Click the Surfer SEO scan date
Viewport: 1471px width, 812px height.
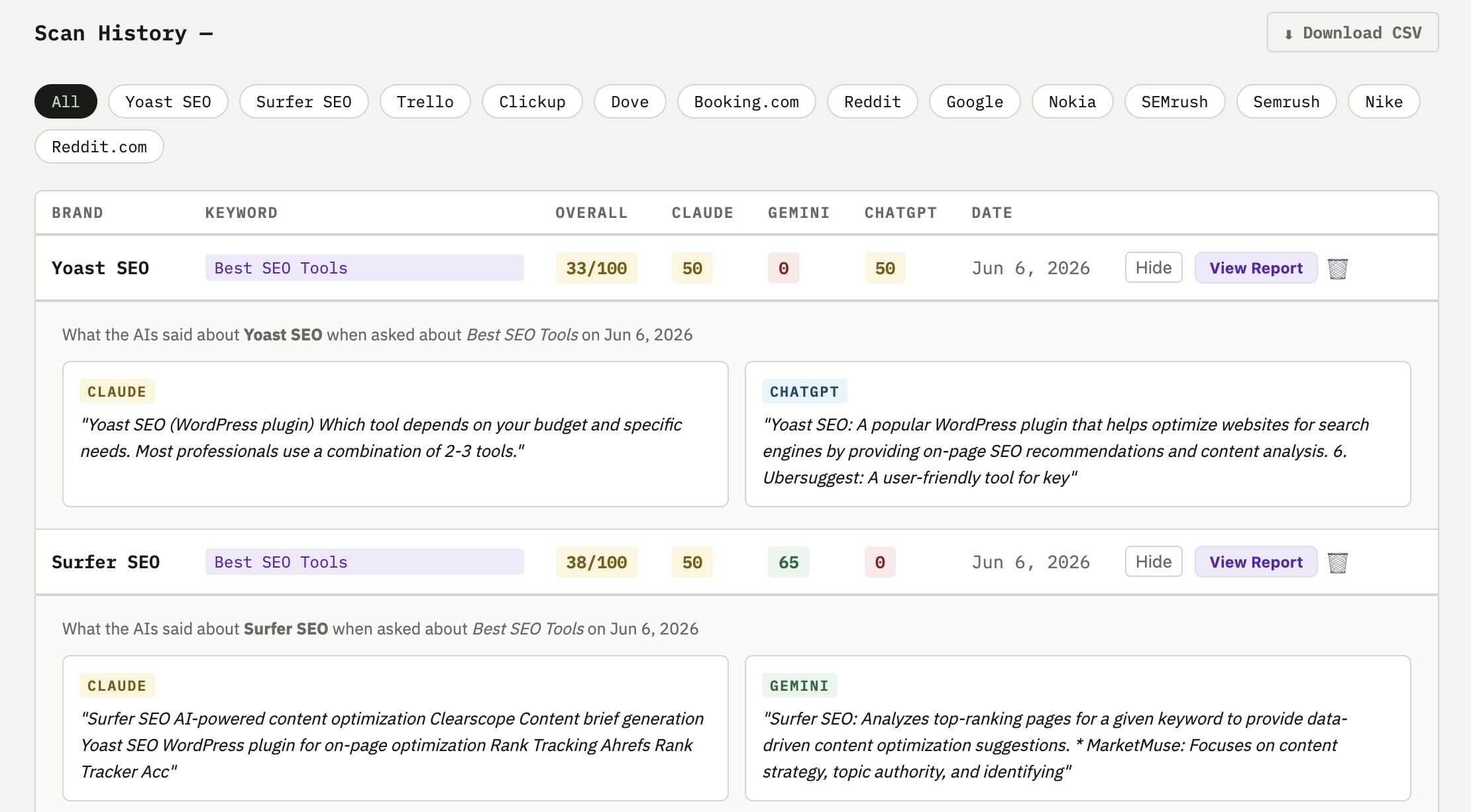pyautogui.click(x=1030, y=562)
